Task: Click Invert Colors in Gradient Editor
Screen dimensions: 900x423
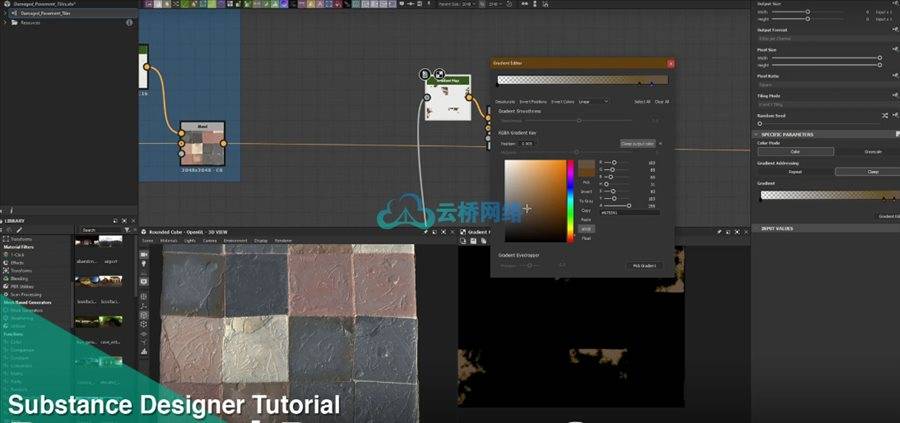Action: click(562, 102)
